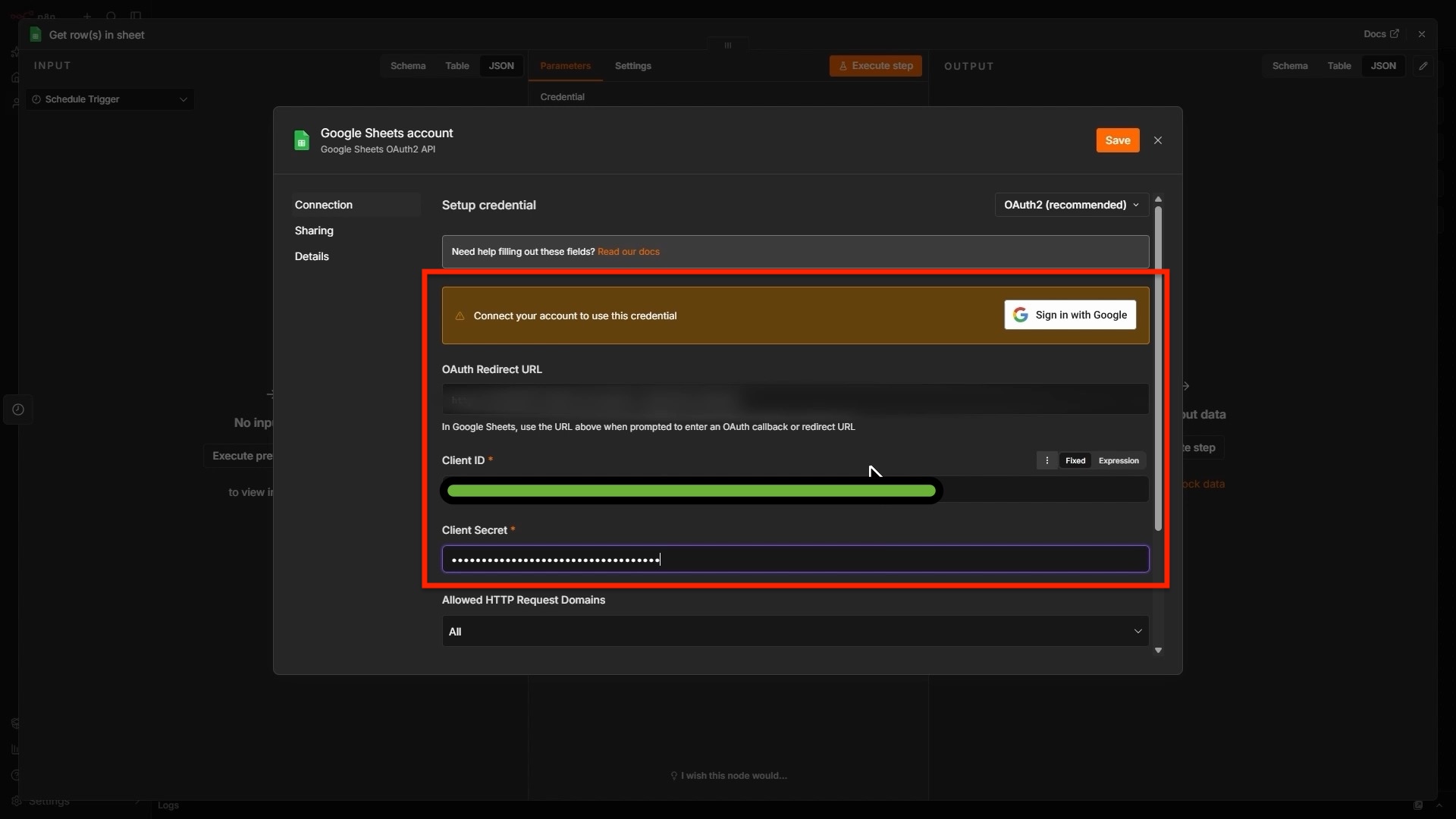Click the Logs label at the bottom

coord(168,805)
